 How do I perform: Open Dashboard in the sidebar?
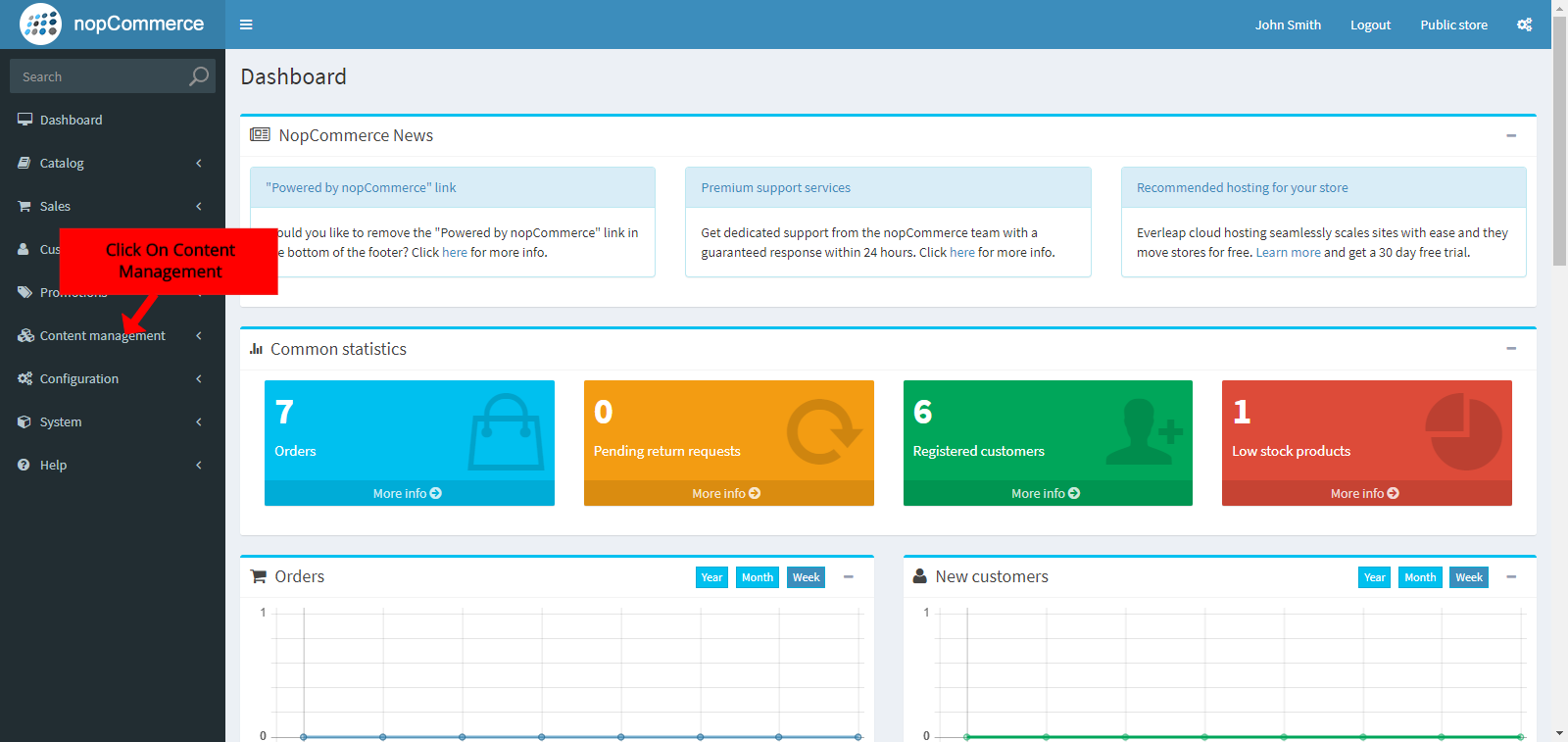[x=113, y=120]
